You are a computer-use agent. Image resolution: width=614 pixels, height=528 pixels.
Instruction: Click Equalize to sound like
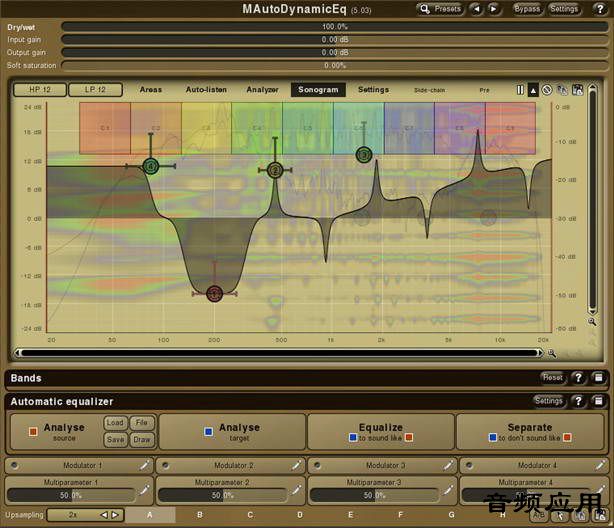381,432
